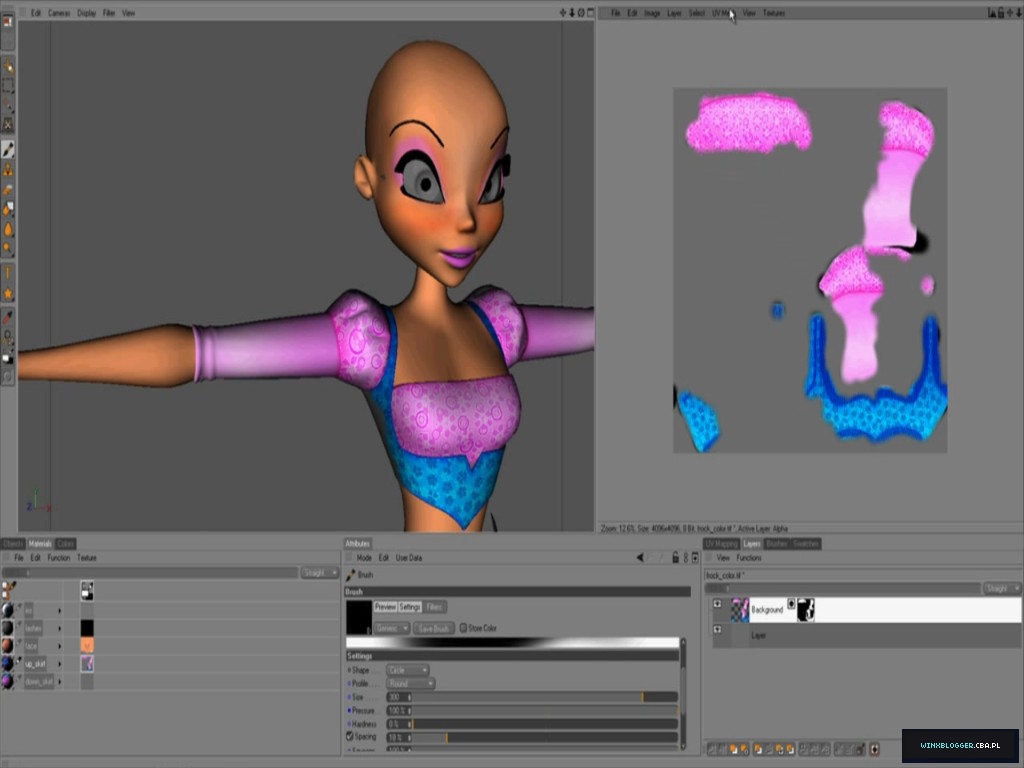Open the Cameras menu in 3D viewport
The width and height of the screenshot is (1024, 768).
click(59, 13)
